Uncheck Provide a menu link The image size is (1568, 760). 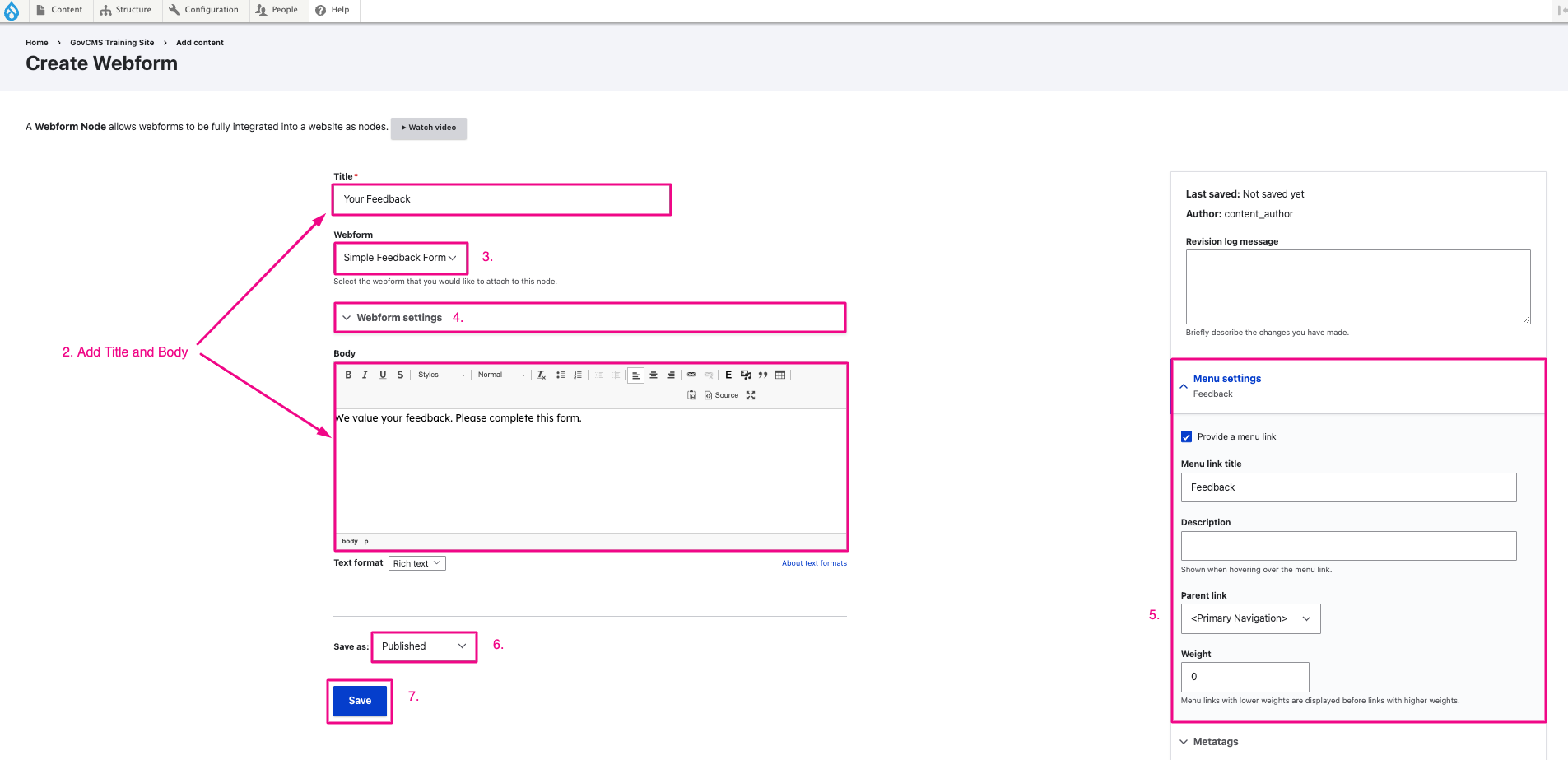pyautogui.click(x=1186, y=437)
